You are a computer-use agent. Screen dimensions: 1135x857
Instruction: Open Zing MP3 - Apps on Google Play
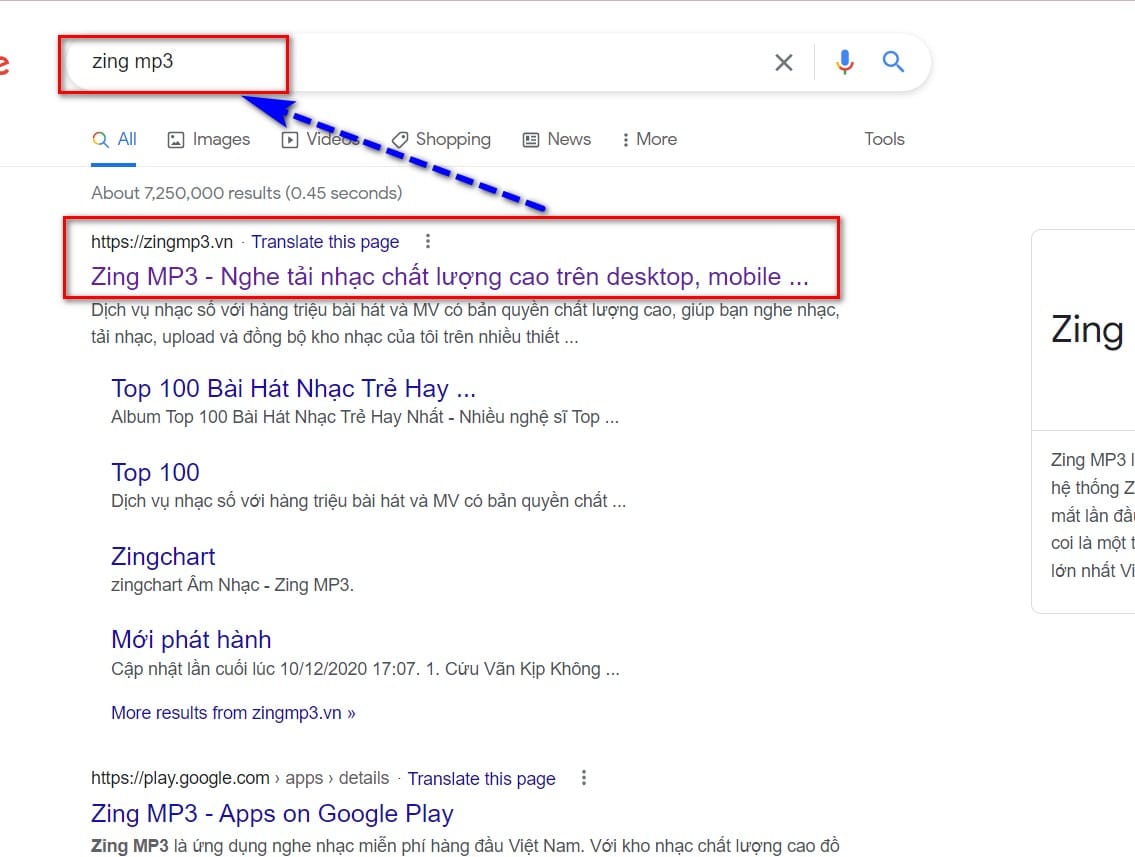[272, 814]
